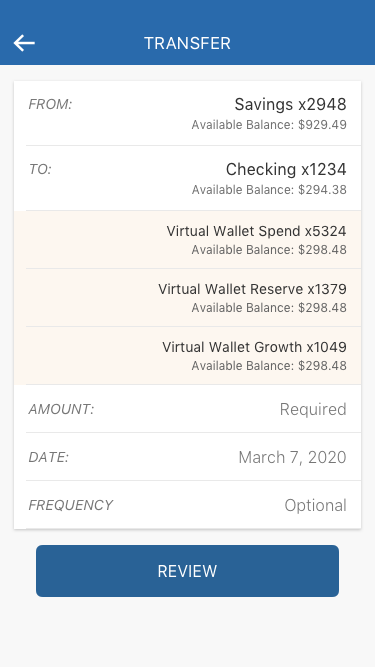Click the FREQUENCY label

tap(71, 505)
